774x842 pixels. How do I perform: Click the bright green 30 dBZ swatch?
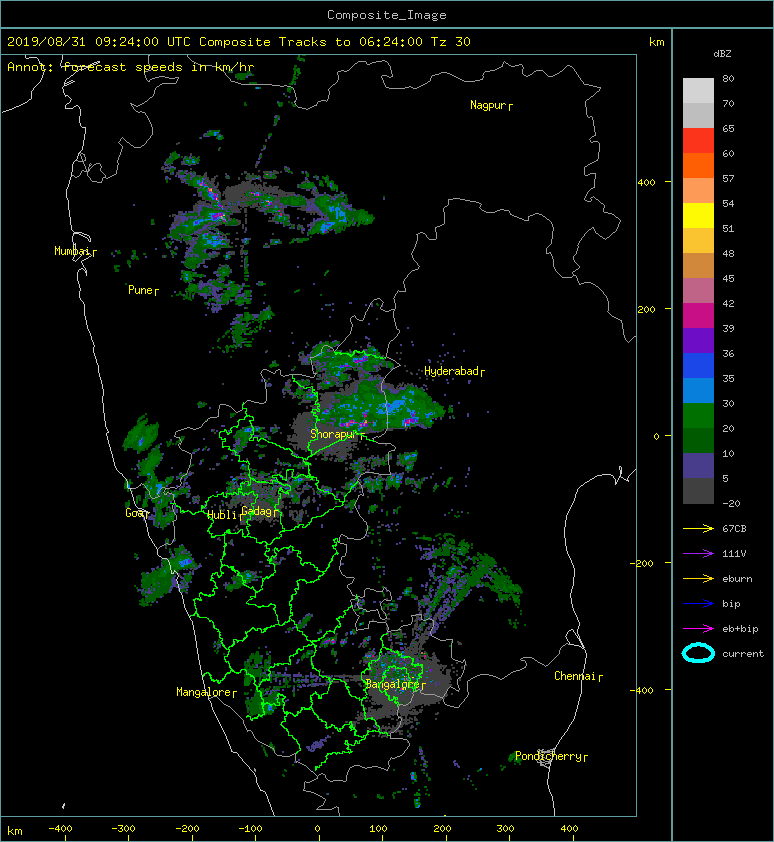[x=698, y=416]
